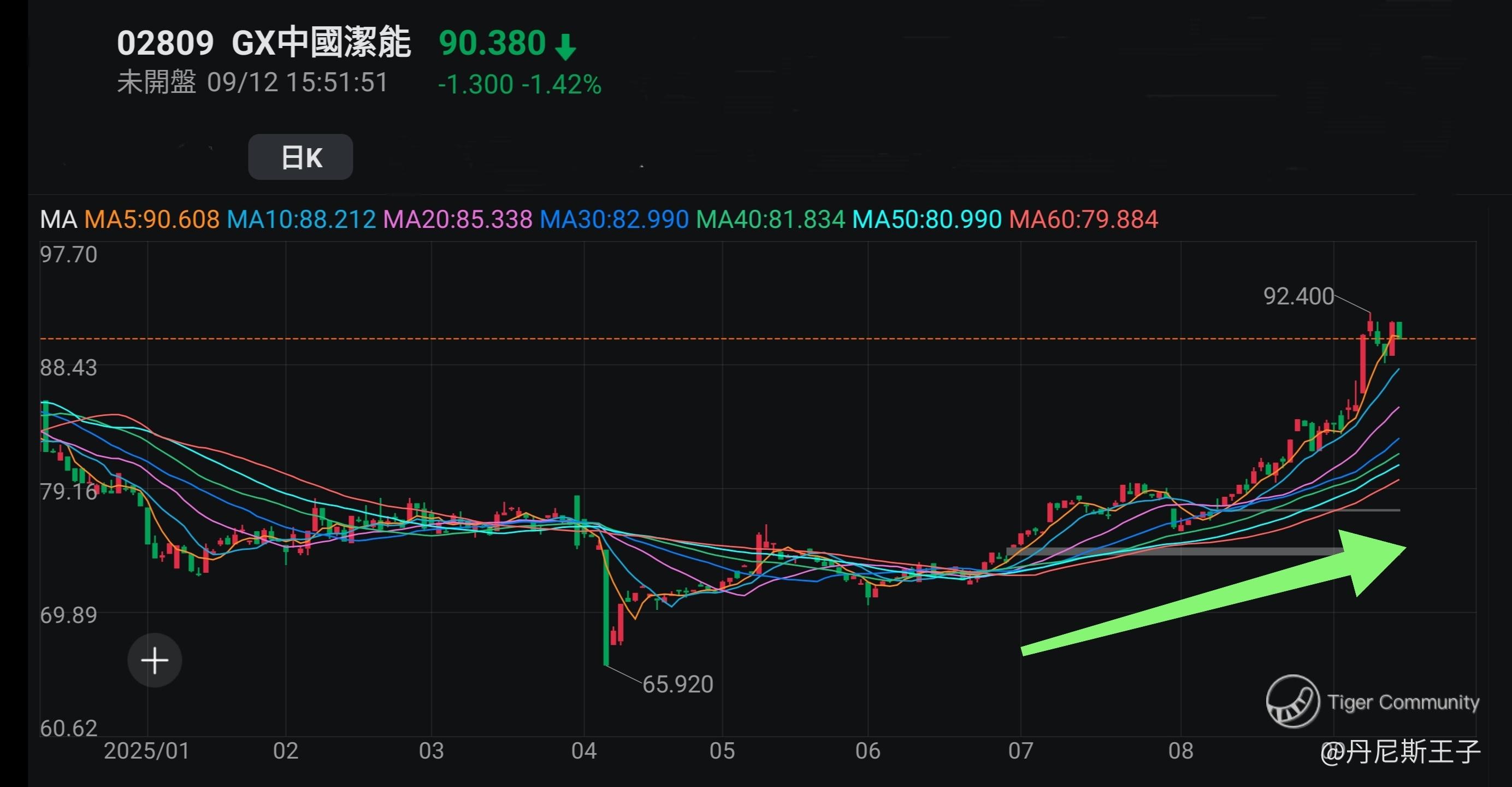Click the 92.400 high price marker
The image size is (1512, 787).
point(1298,296)
